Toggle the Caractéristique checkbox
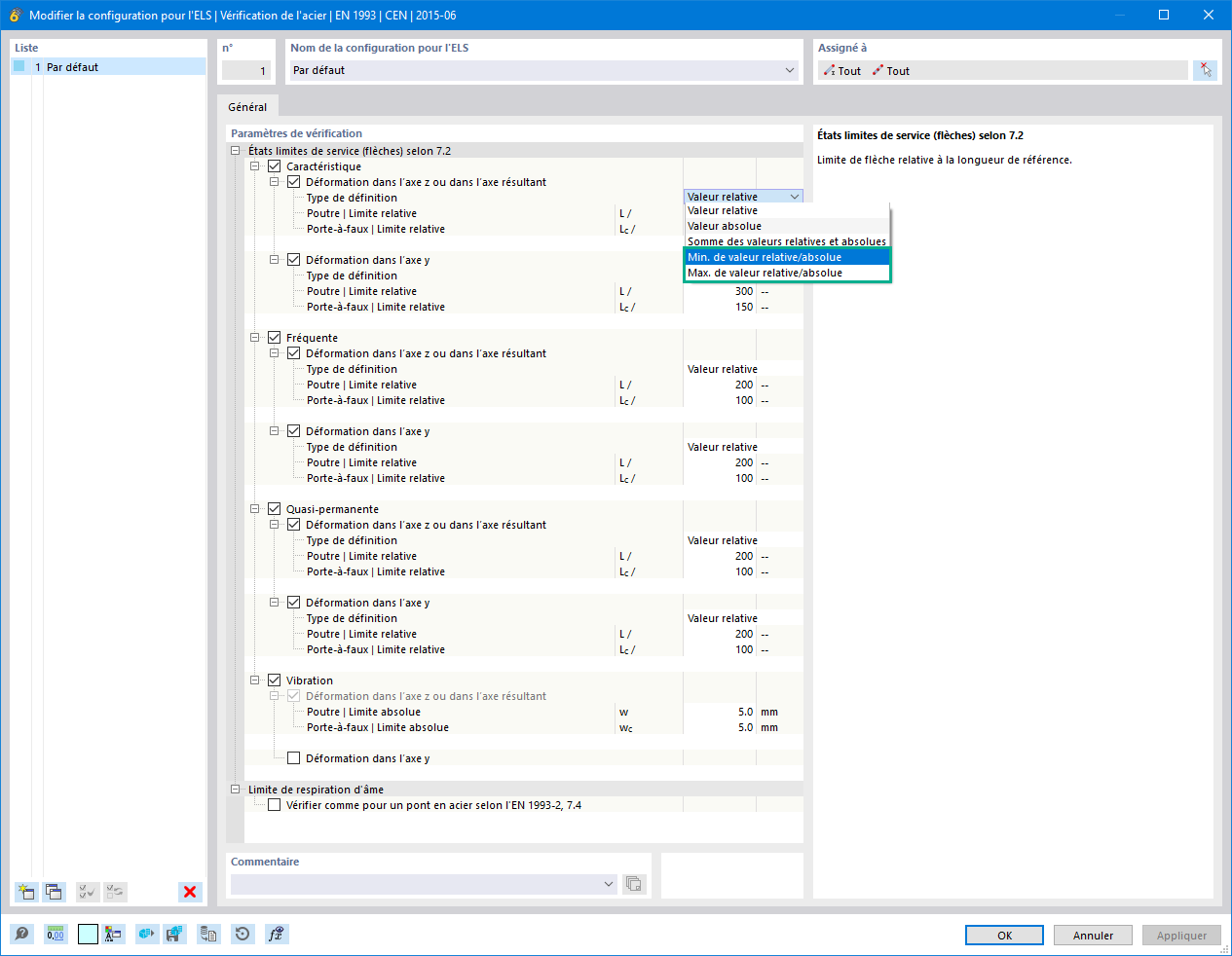Screen dimensions: 1232x956 (x=274, y=166)
